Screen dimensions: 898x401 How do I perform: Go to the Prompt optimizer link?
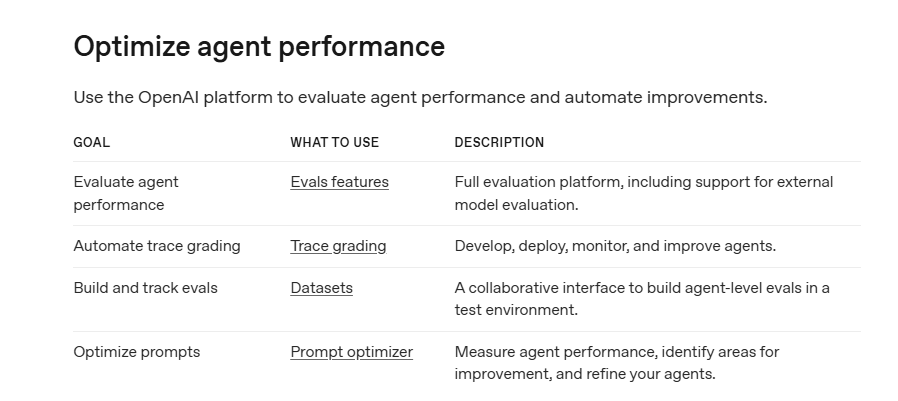click(351, 352)
